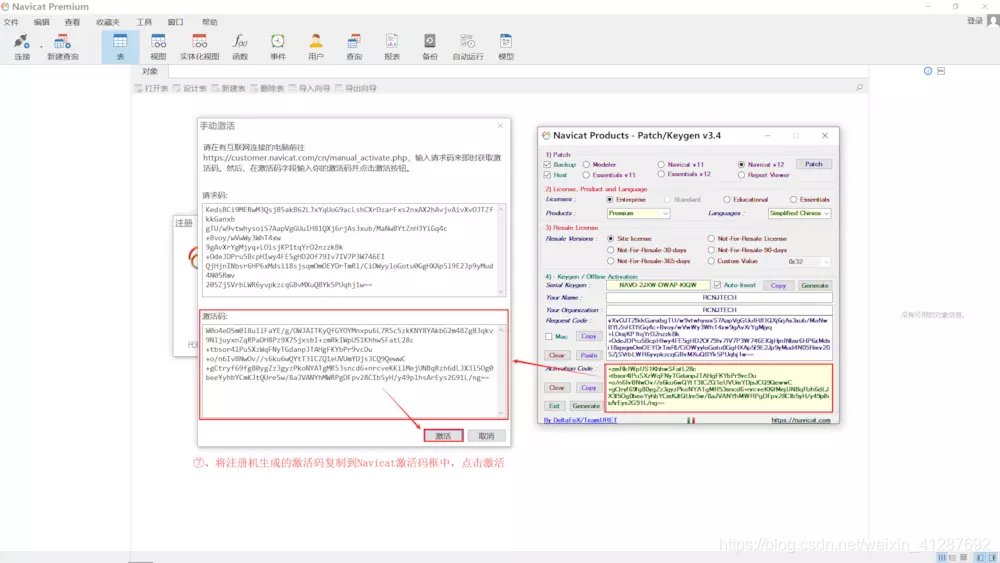Click 打开表 open table in object toolbar
The image size is (1000, 563).
[151, 88]
